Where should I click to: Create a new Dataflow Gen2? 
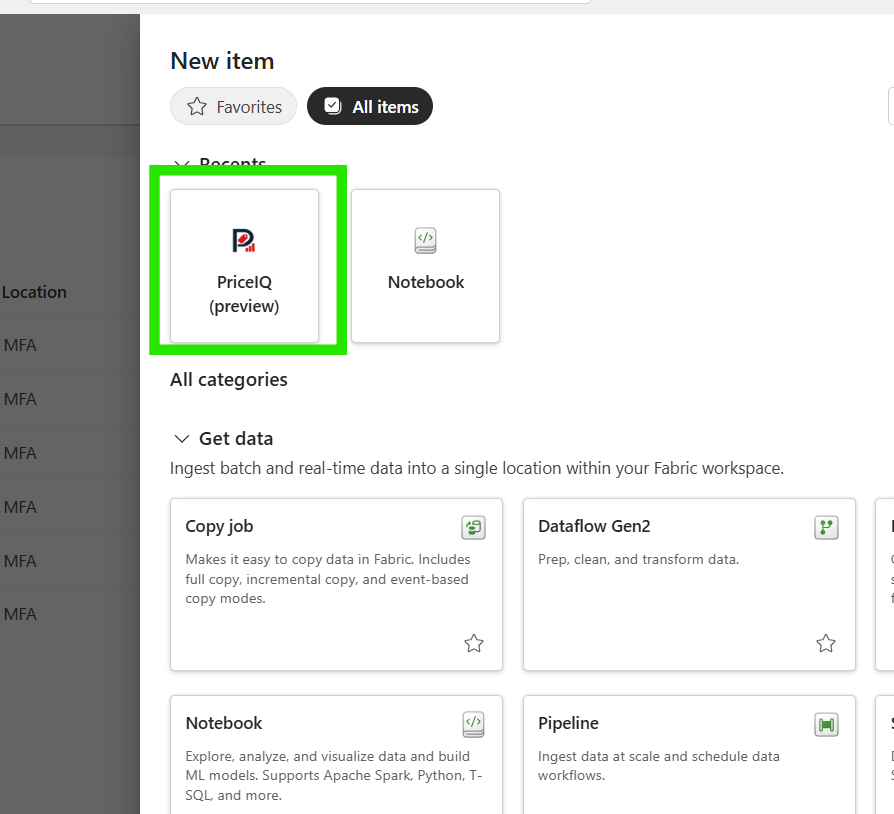pos(689,584)
